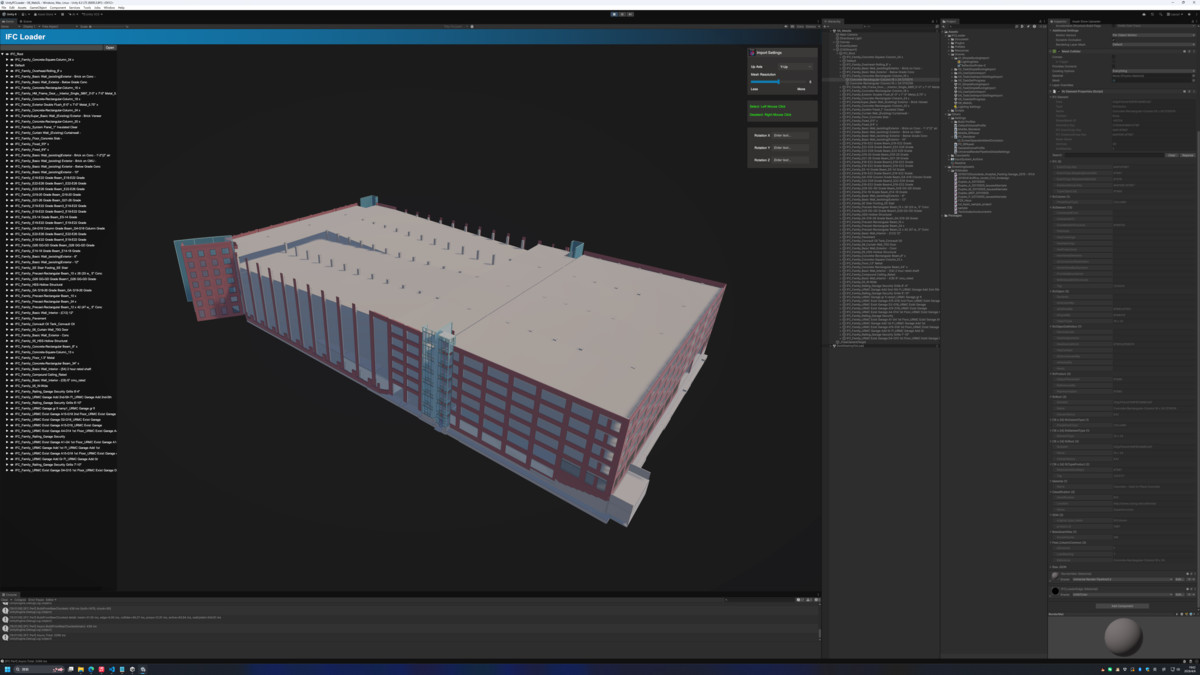Enable the Is Trigger checkbox
Image resolution: width=1200 pixels, height=675 pixels.
[1115, 61]
